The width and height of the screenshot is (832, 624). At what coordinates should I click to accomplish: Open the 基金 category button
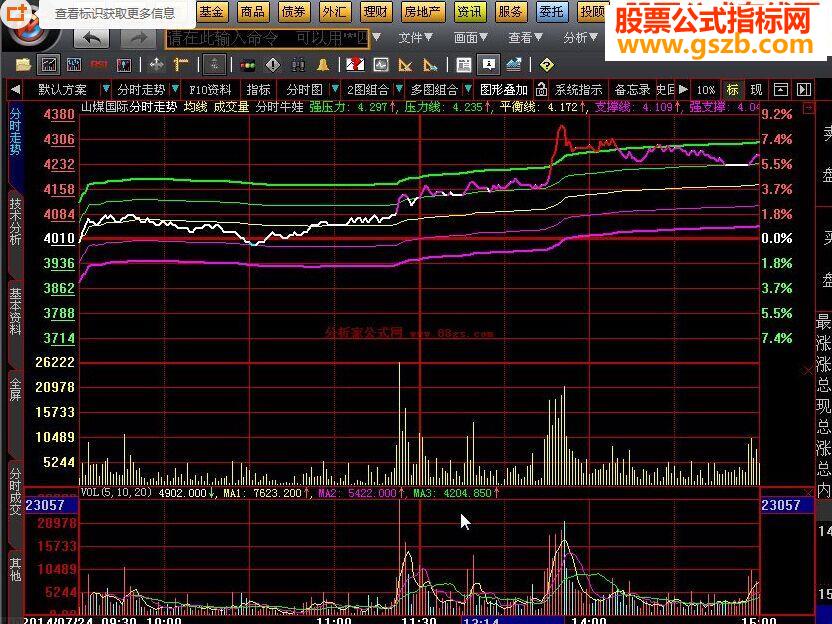tap(212, 11)
